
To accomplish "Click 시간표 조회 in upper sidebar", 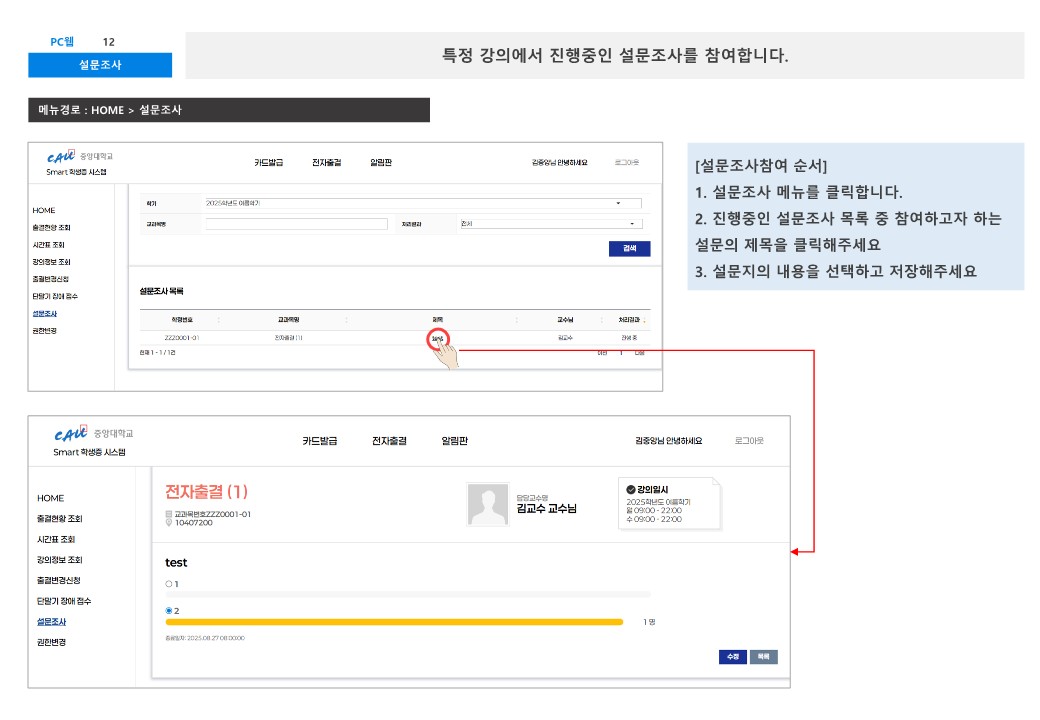I will click(48, 245).
